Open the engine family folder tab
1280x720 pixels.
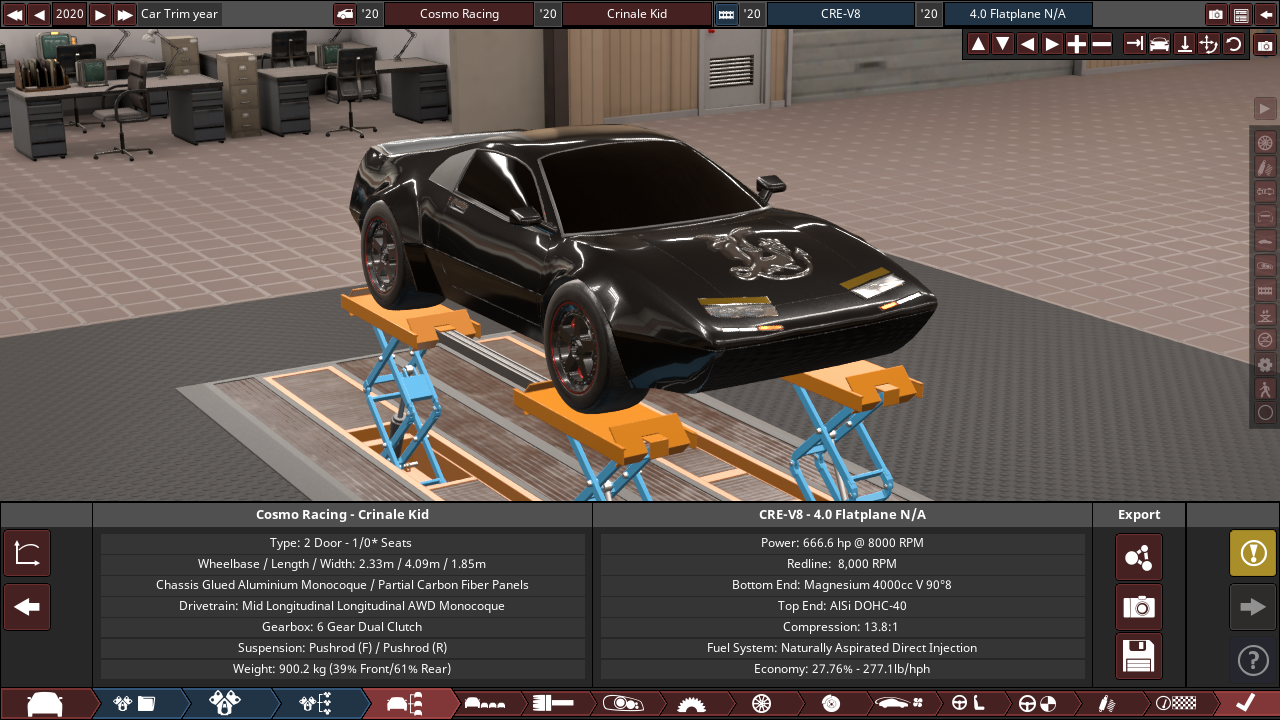tap(135, 704)
